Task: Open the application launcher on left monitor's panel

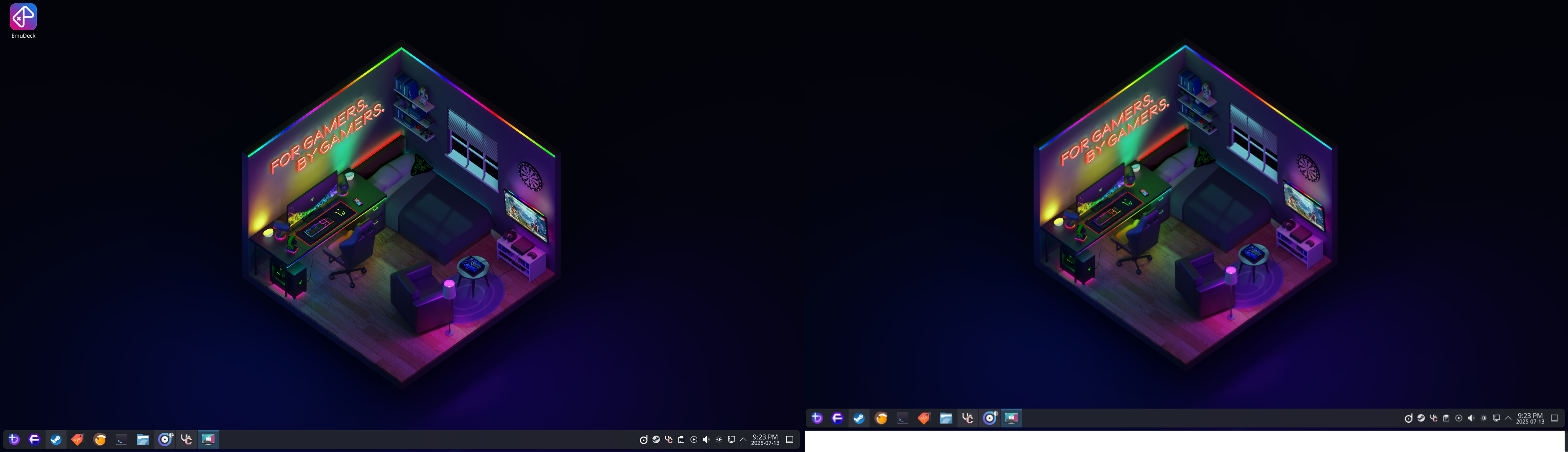Action: tap(13, 439)
